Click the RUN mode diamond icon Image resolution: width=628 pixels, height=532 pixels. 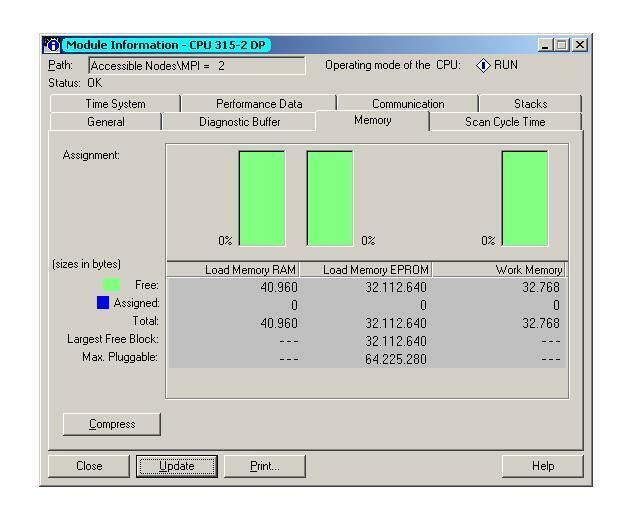483,65
